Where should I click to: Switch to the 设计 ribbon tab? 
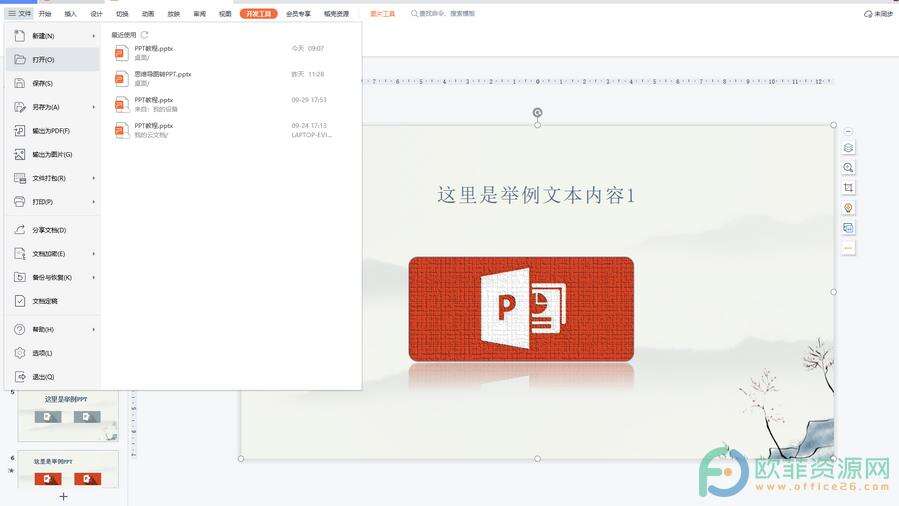point(96,14)
